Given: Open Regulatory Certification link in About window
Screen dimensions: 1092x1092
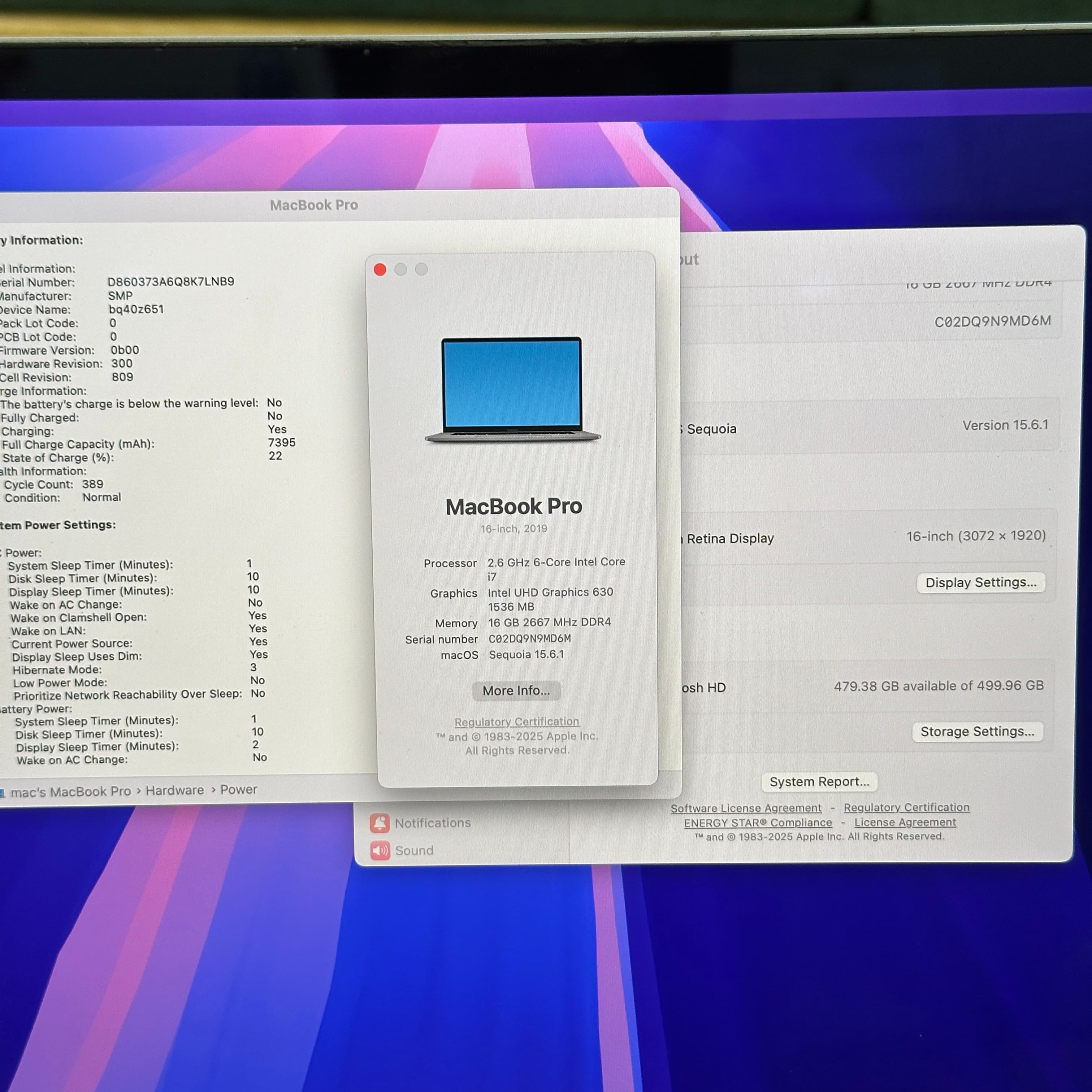Looking at the screenshot, I should [x=517, y=722].
